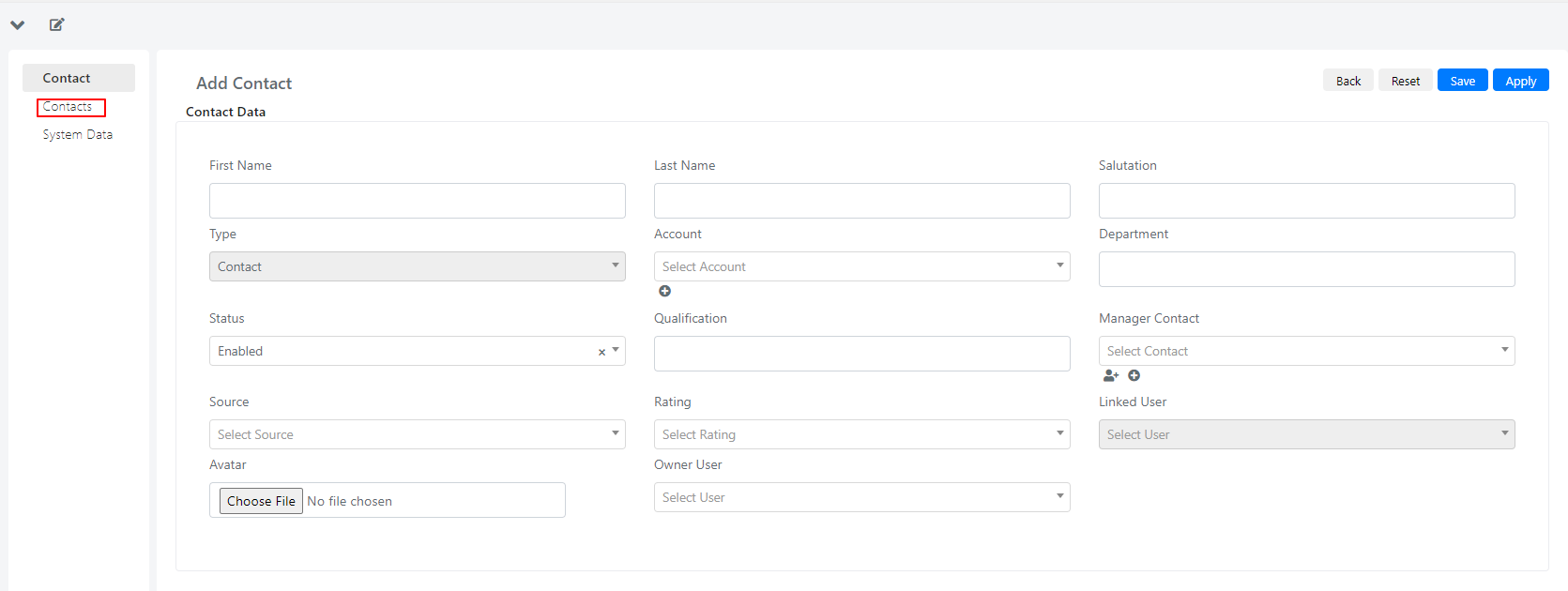This screenshot has height=591, width=1568.
Task: Open the Type dropdown showing Contact
Action: point(418,266)
